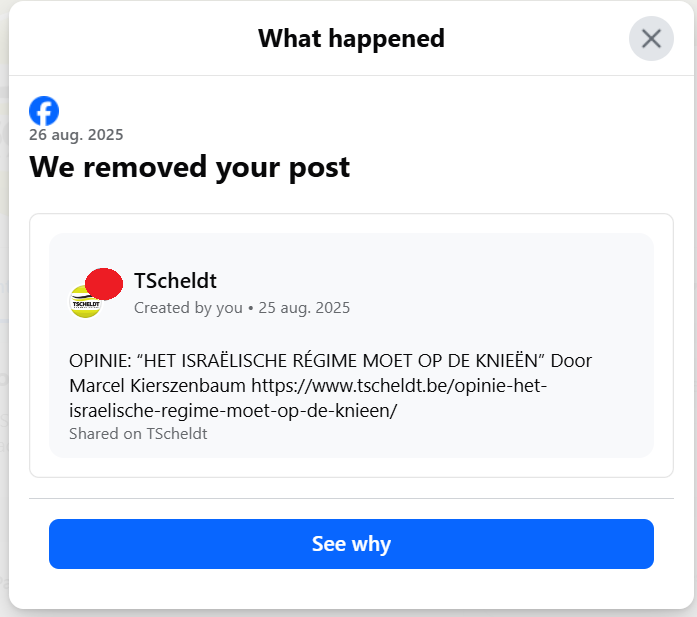Screen dimensions: 697x617
Task: Click the TScheldt page avatar
Action: click(x=85, y=302)
